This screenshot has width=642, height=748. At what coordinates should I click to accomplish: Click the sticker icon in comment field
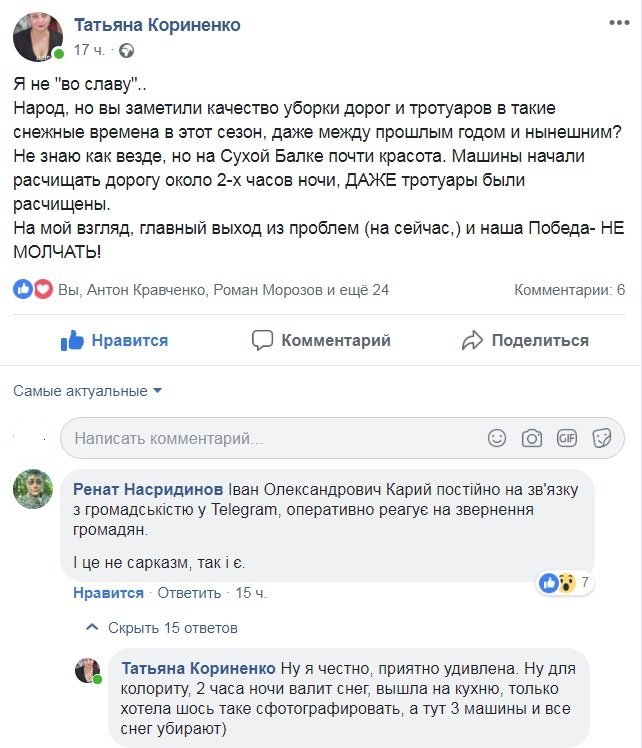pyautogui.click(x=602, y=438)
